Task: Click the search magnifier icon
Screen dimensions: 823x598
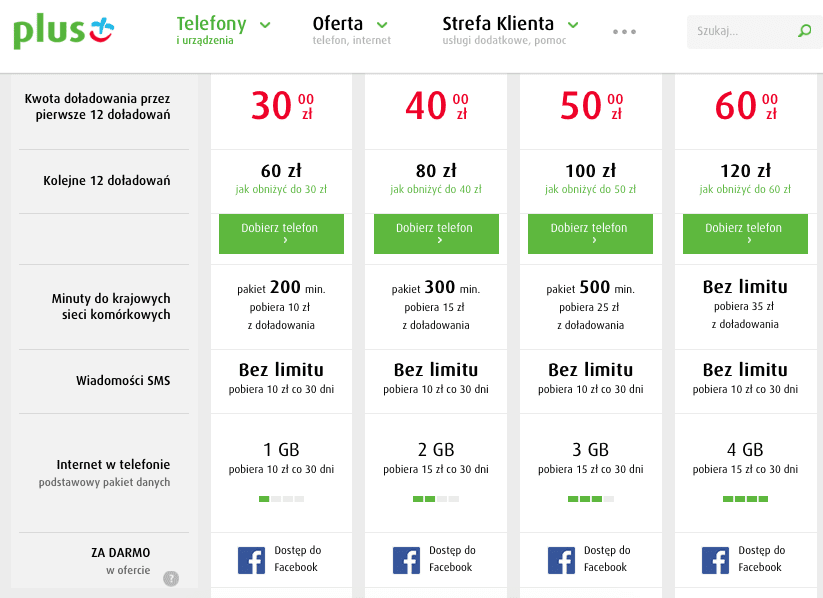Action: pyautogui.click(x=804, y=32)
